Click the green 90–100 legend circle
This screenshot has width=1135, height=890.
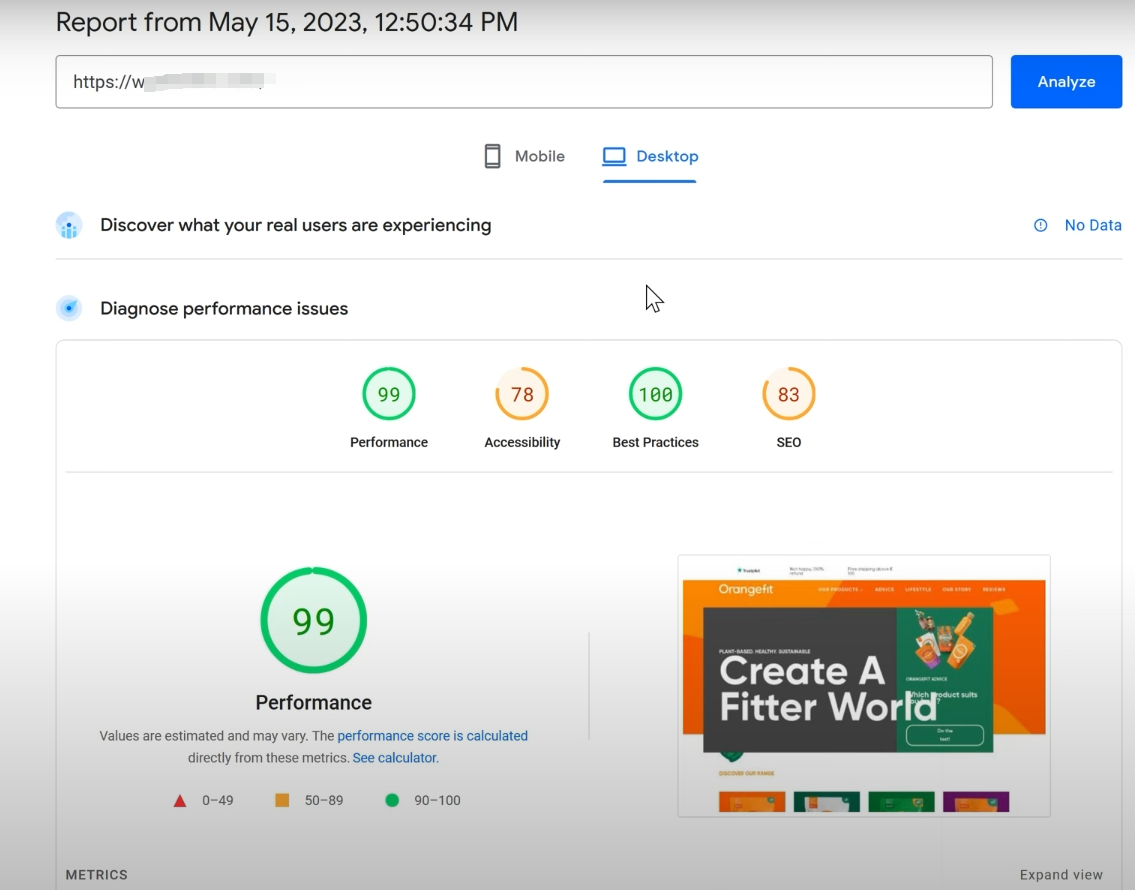(x=392, y=800)
